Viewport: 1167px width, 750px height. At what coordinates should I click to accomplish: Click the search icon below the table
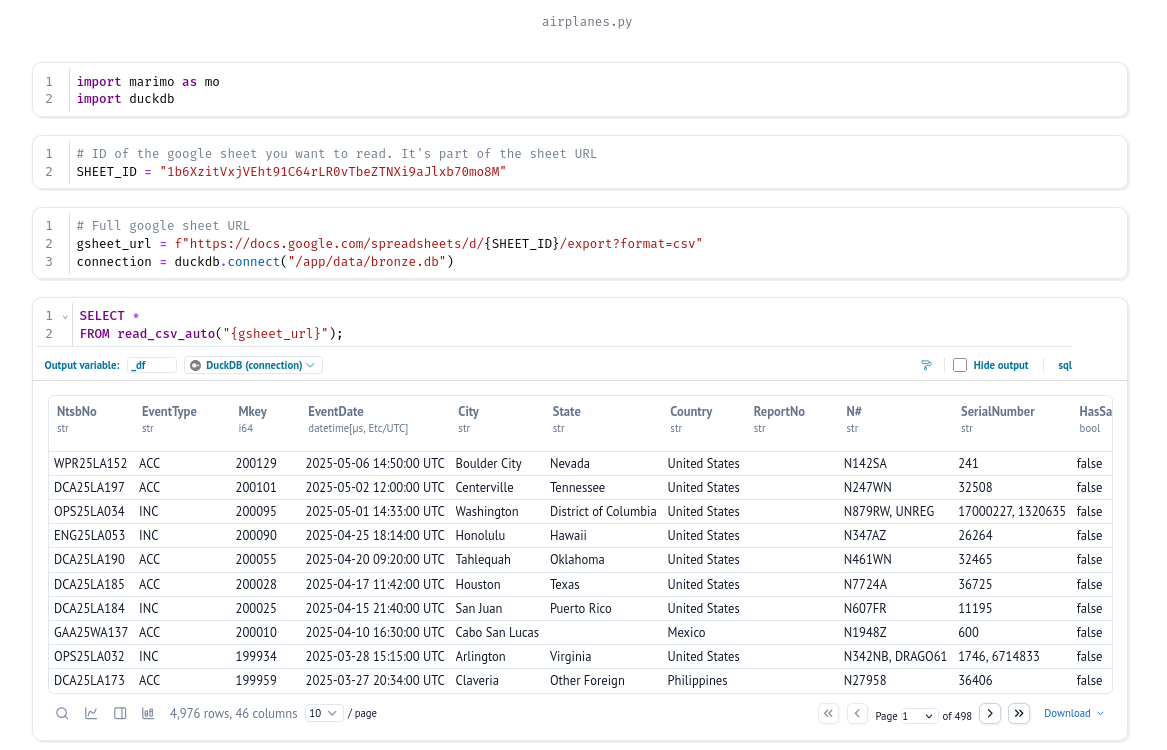coord(62,713)
